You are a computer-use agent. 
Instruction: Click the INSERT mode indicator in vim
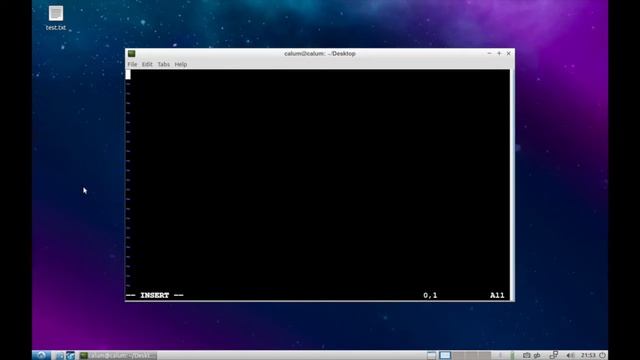155,295
